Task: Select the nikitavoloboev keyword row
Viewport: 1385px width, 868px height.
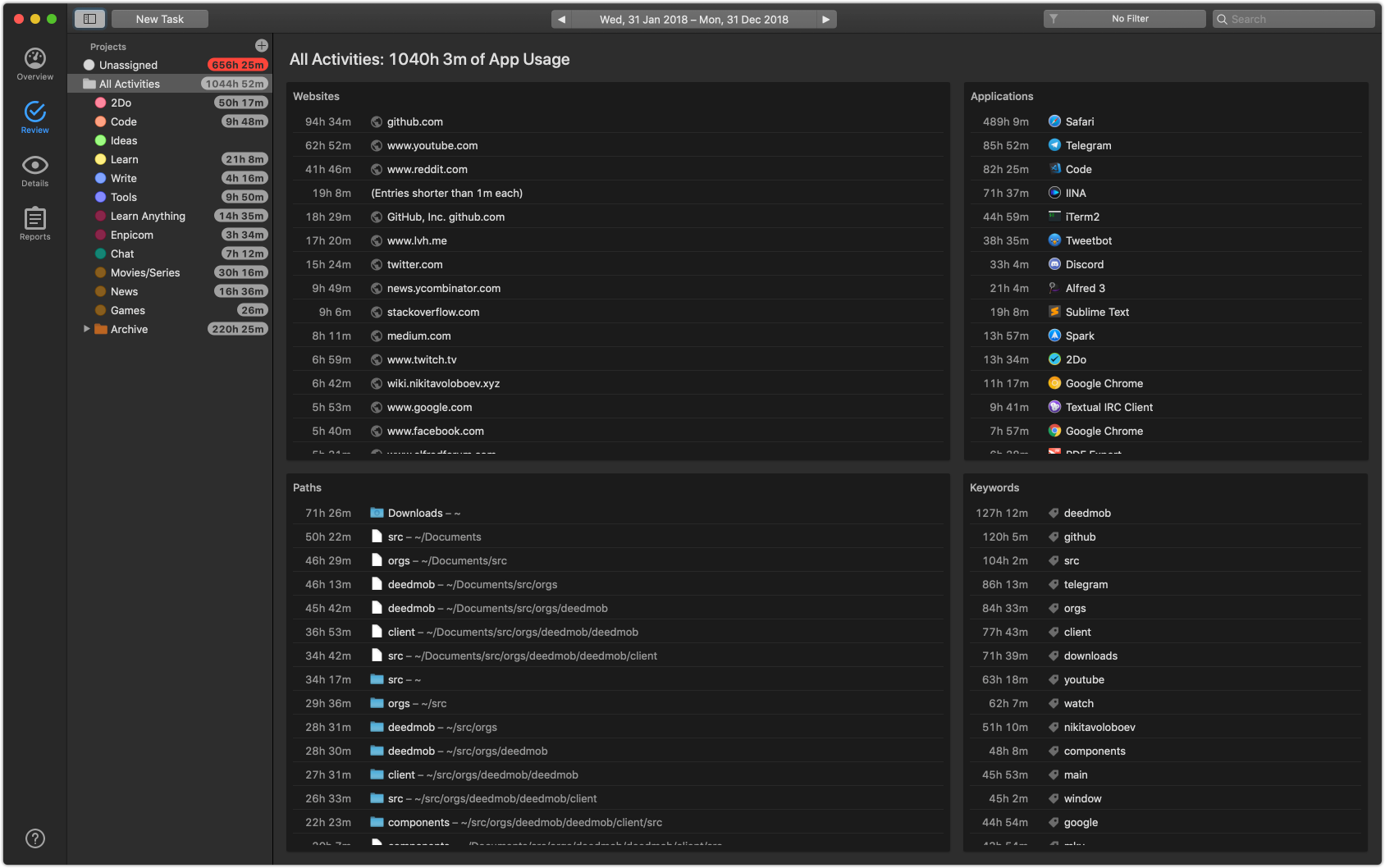Action: (1166, 727)
